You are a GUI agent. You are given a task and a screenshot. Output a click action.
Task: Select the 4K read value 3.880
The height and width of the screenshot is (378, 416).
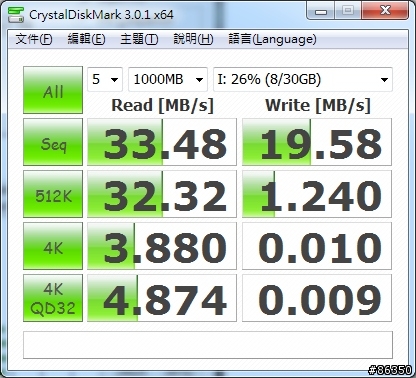pos(162,246)
